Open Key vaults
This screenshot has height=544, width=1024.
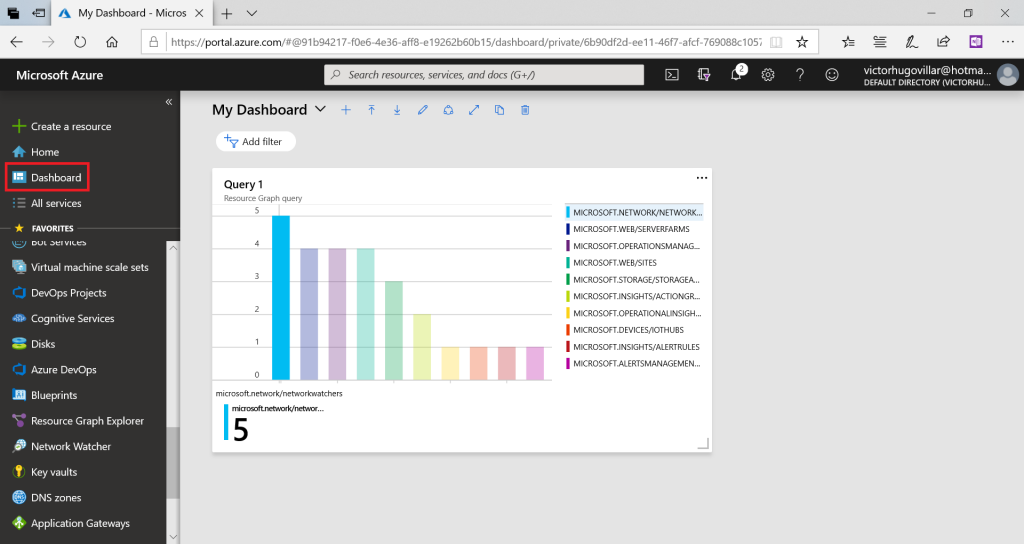[44, 472]
